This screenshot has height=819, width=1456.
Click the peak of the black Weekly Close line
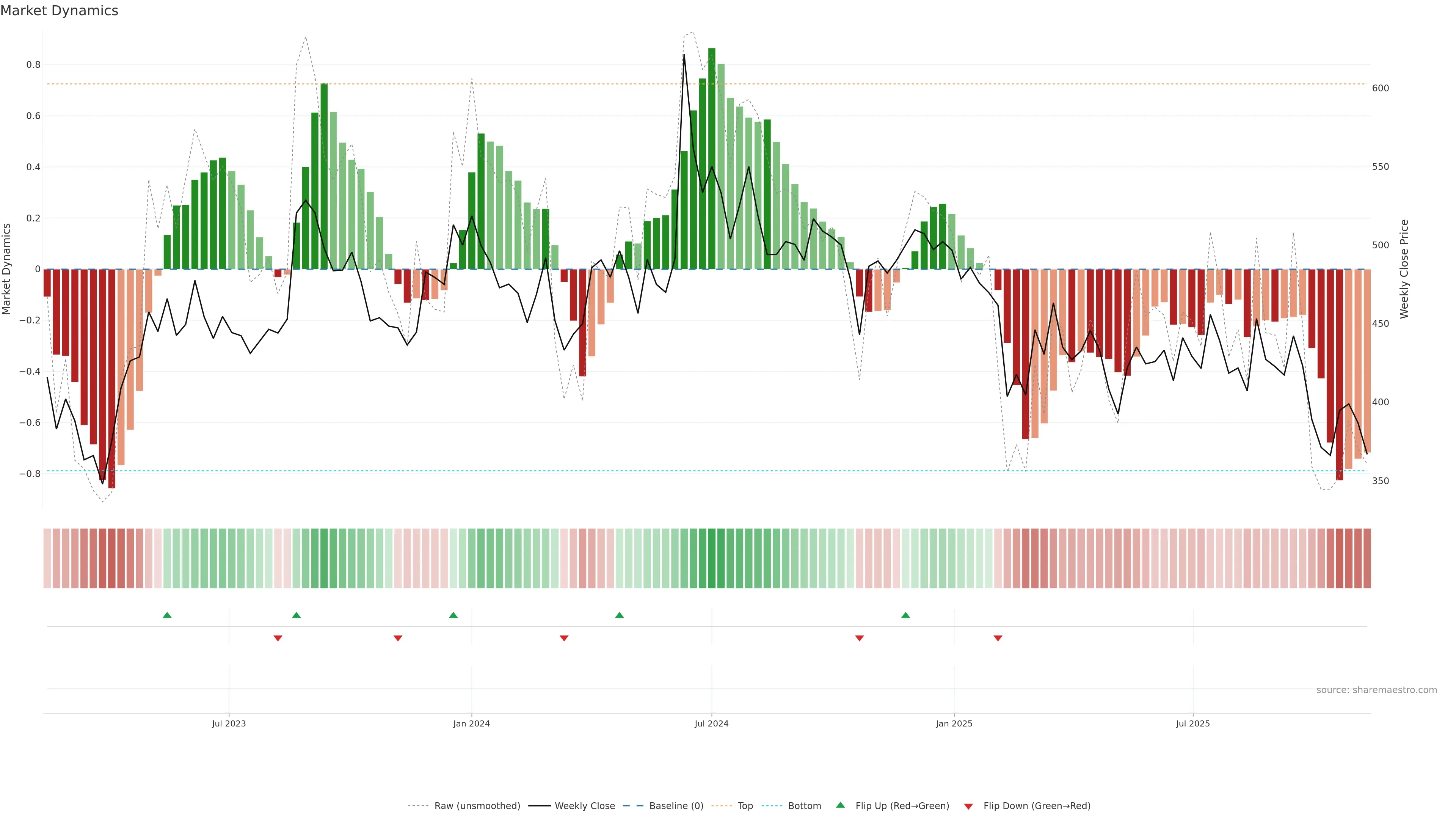pyautogui.click(x=684, y=55)
